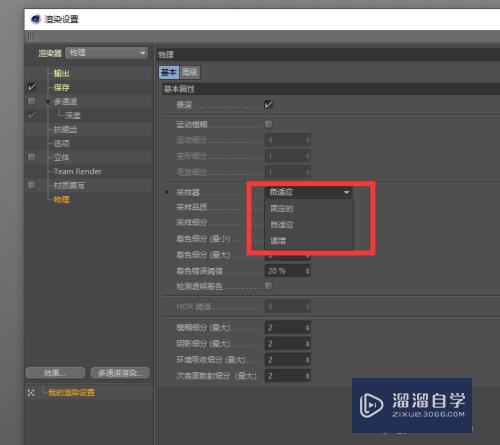This screenshot has height=445, width=500.
Task: Enable the 立体 checkbox
Action: click(x=32, y=157)
